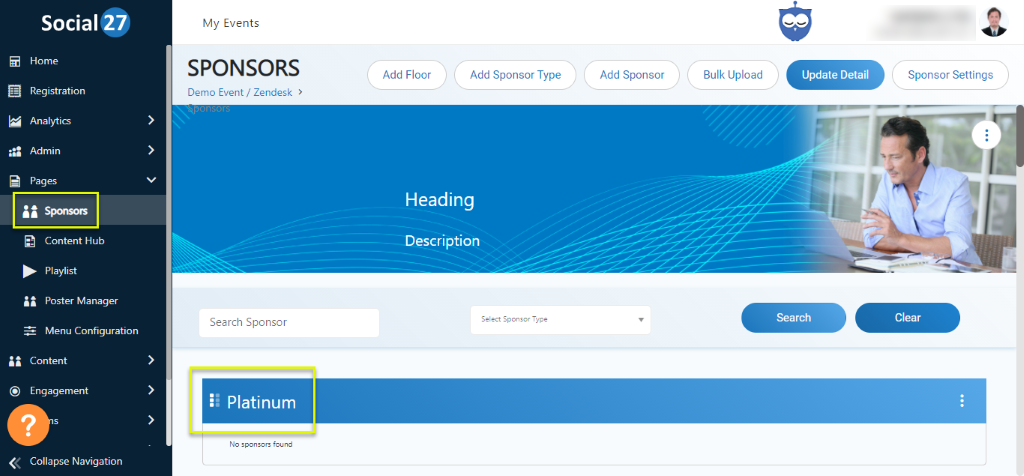Open the orange help question mark button
1024x476 pixels.
pyautogui.click(x=27, y=426)
